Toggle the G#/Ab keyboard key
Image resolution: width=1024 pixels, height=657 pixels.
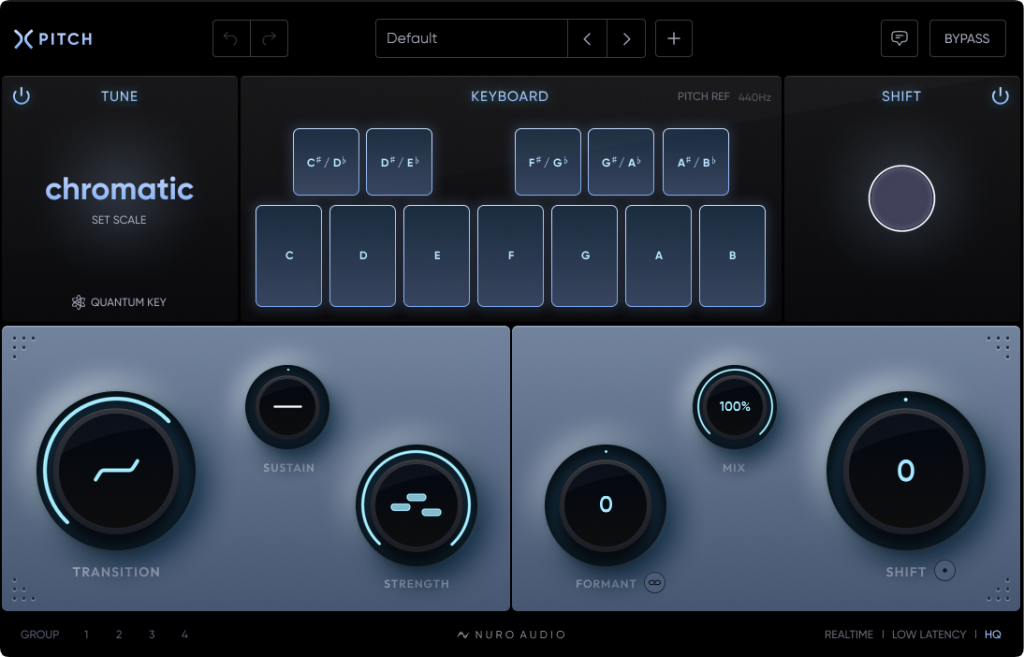point(620,162)
